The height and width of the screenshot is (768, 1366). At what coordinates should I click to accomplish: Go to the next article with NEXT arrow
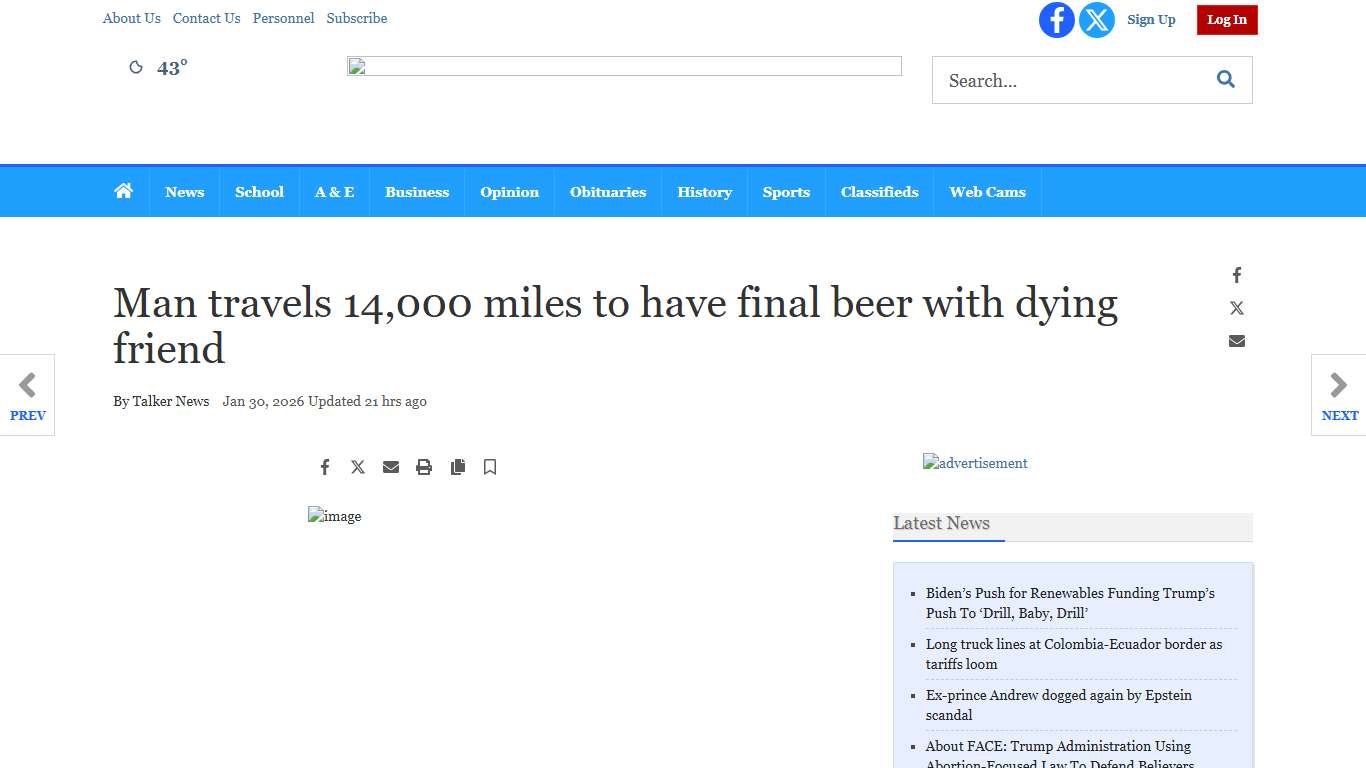coord(1339,395)
